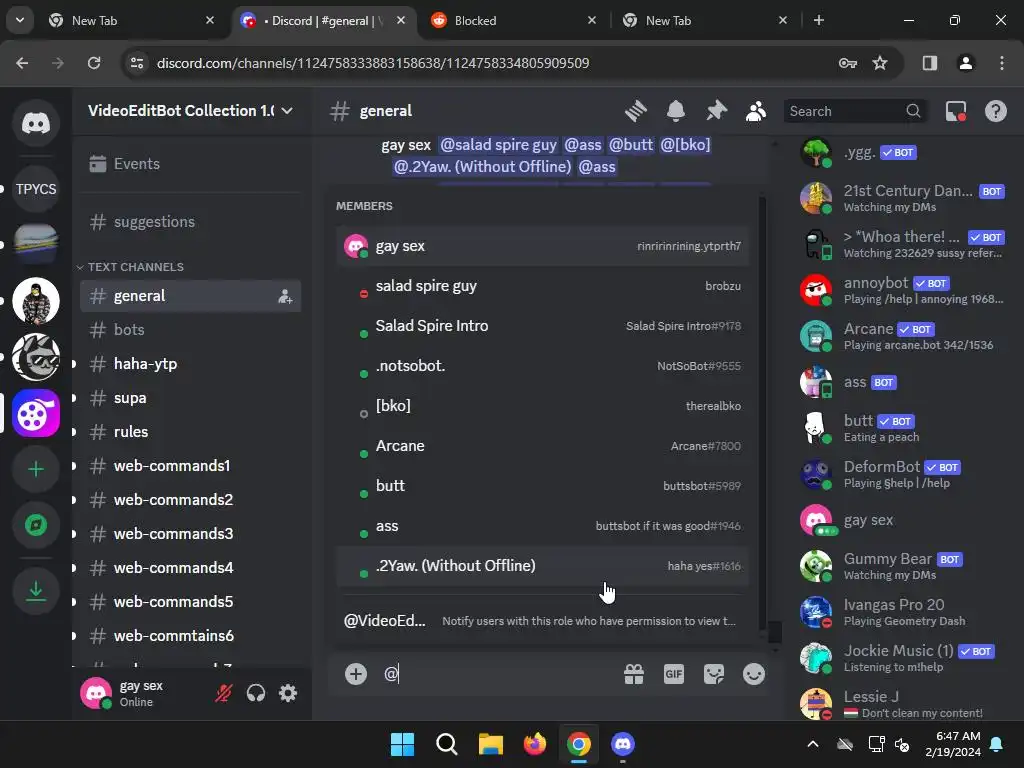Open the VideoEditBot film reel server icon
Image resolution: width=1024 pixels, height=768 pixels.
(x=36, y=413)
